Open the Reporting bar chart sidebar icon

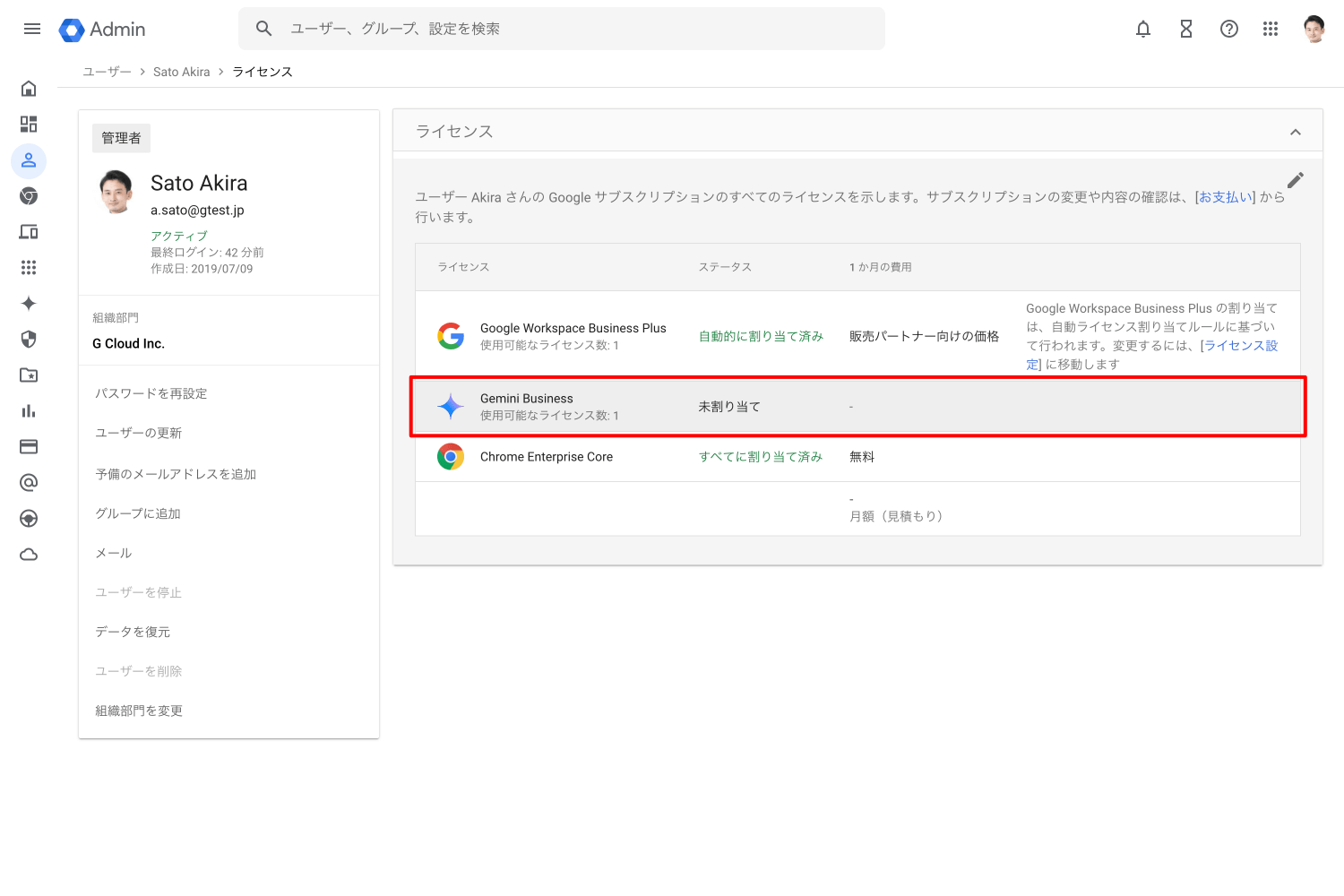pyautogui.click(x=29, y=411)
